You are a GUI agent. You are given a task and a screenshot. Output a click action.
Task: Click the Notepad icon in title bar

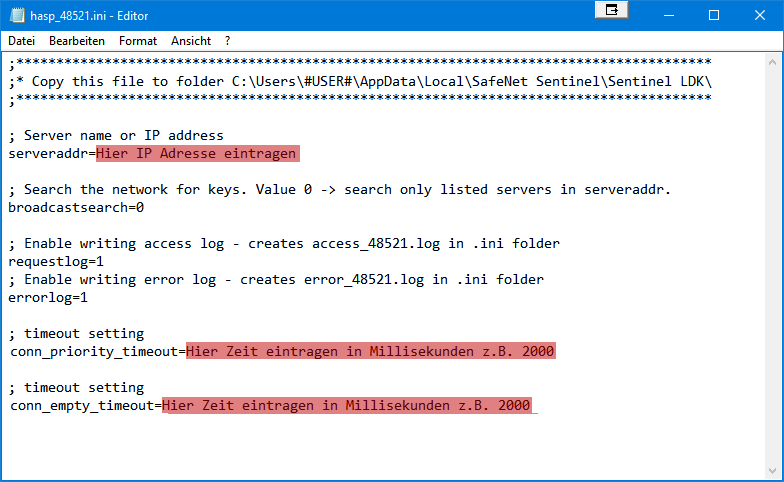17,16
